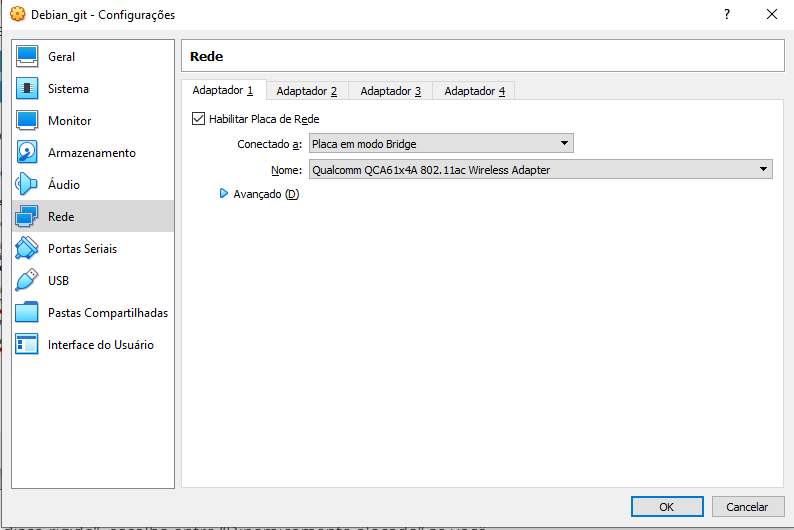Click the VirtualBox gear icon in title bar
Viewport: 794px width, 530px height.
[18, 14]
